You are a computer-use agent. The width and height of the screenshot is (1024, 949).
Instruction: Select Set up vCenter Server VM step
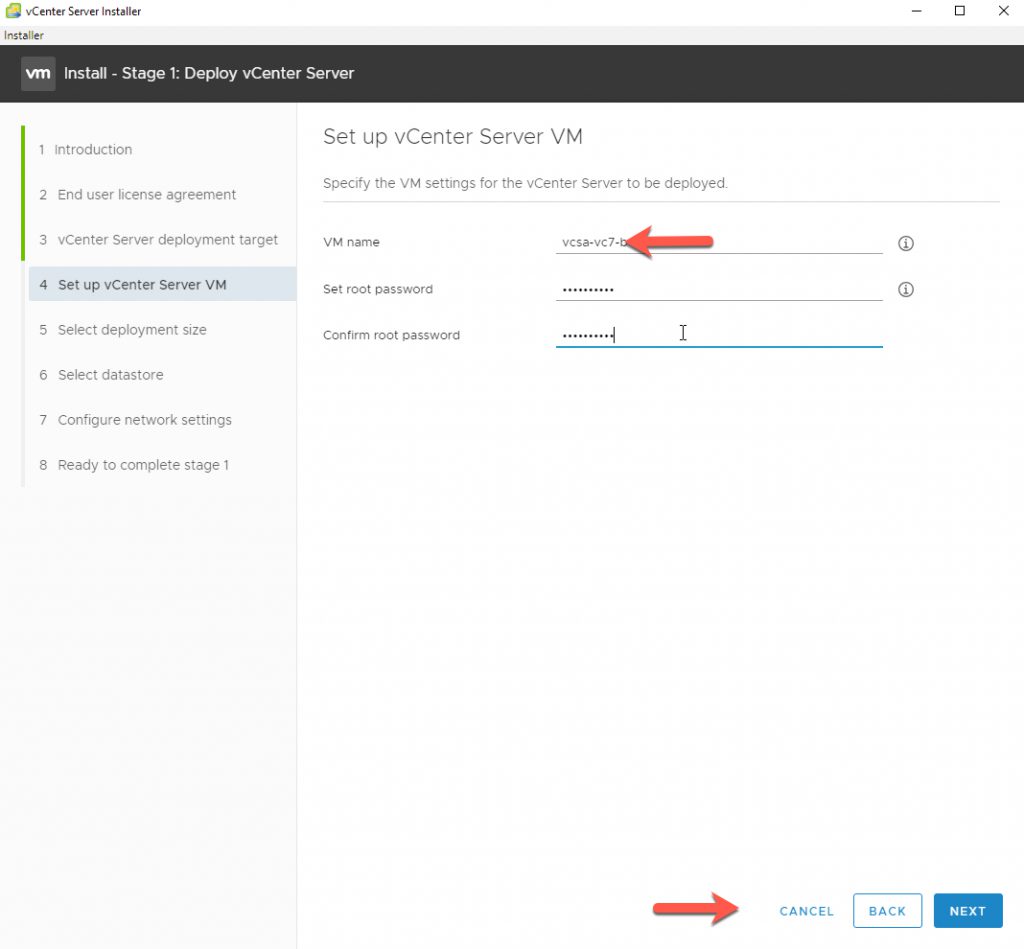(162, 284)
